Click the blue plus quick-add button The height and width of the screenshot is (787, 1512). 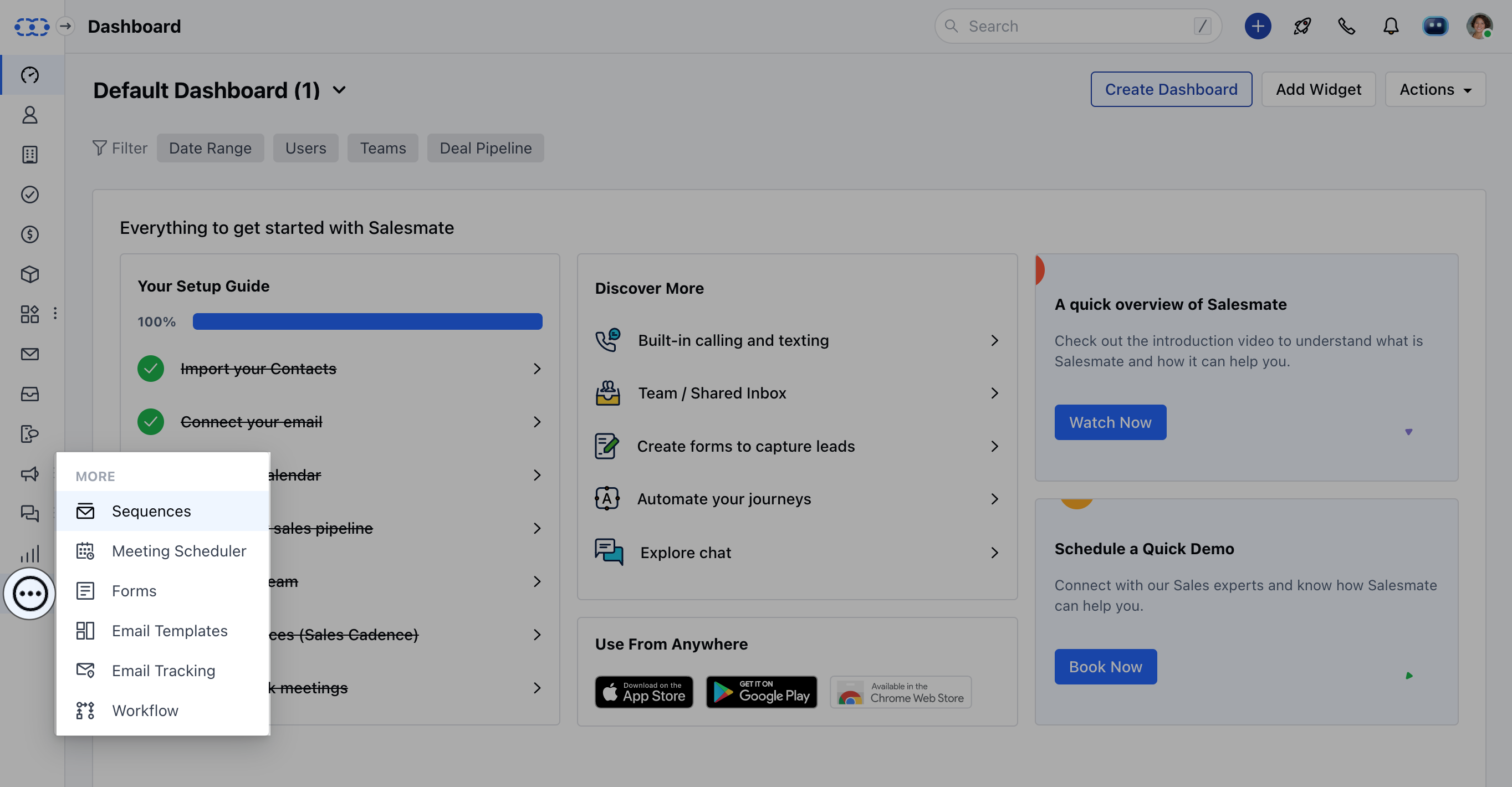tap(1257, 27)
